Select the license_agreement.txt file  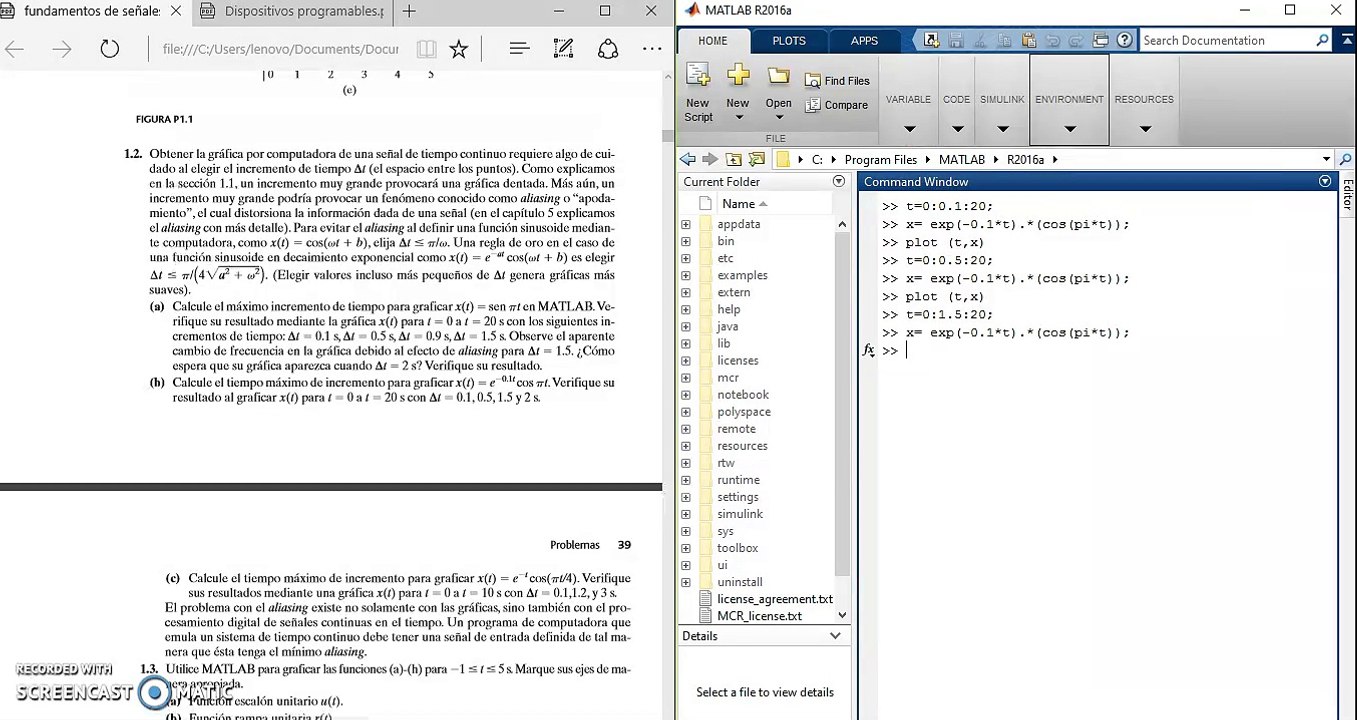[x=775, y=599]
